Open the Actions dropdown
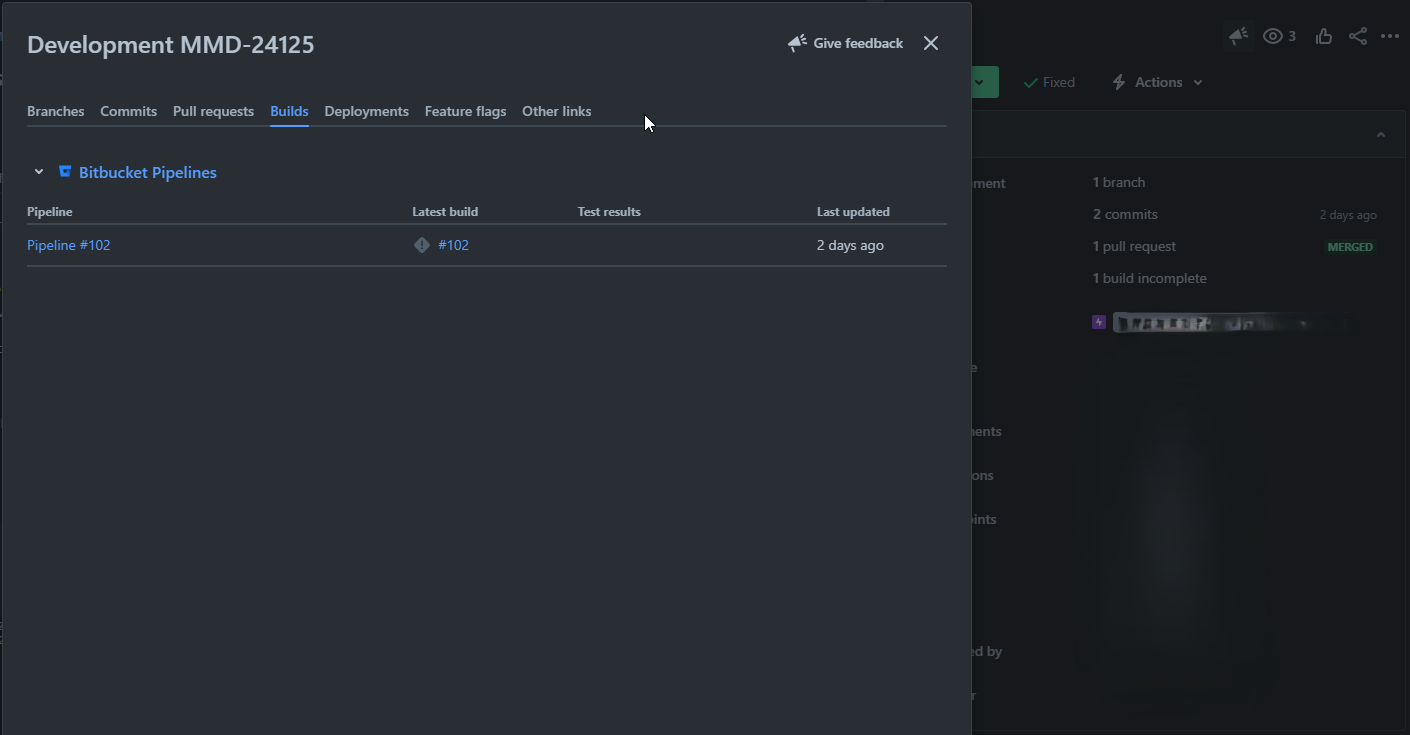1410x735 pixels. (1157, 82)
